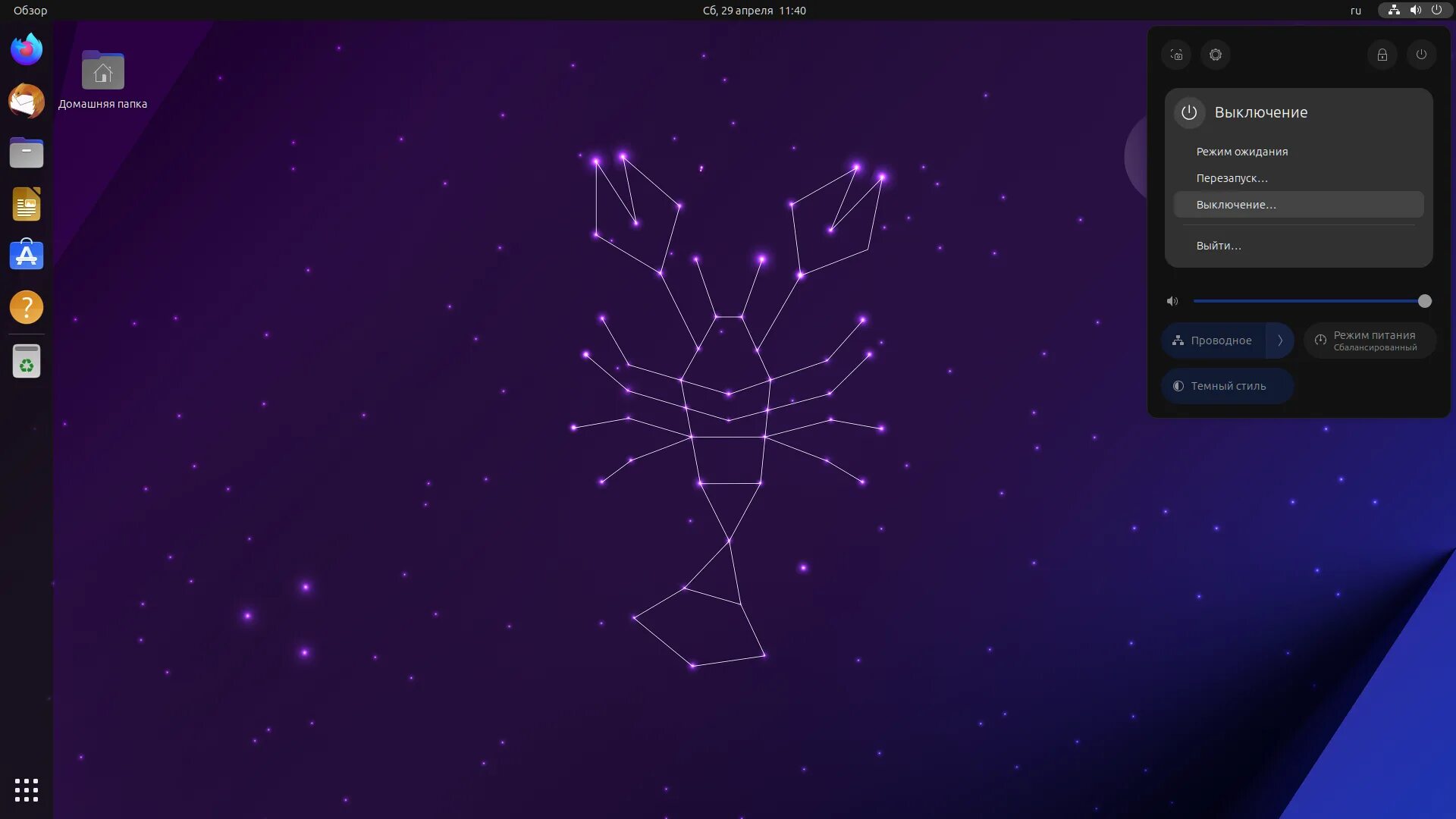The width and height of the screenshot is (1456, 819).
Task: Click the power icon in top bar
Action: click(x=1436, y=11)
